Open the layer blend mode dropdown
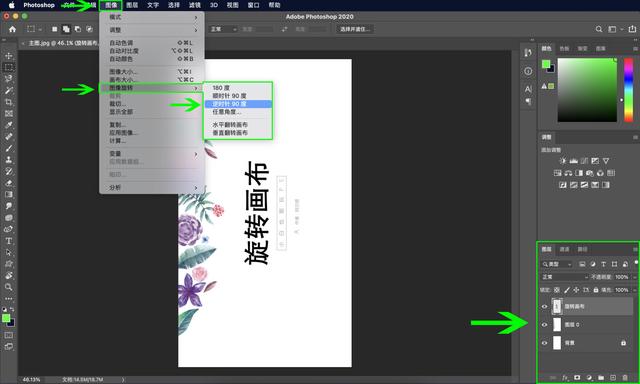This screenshot has width=640, height=384. pyautogui.click(x=564, y=277)
